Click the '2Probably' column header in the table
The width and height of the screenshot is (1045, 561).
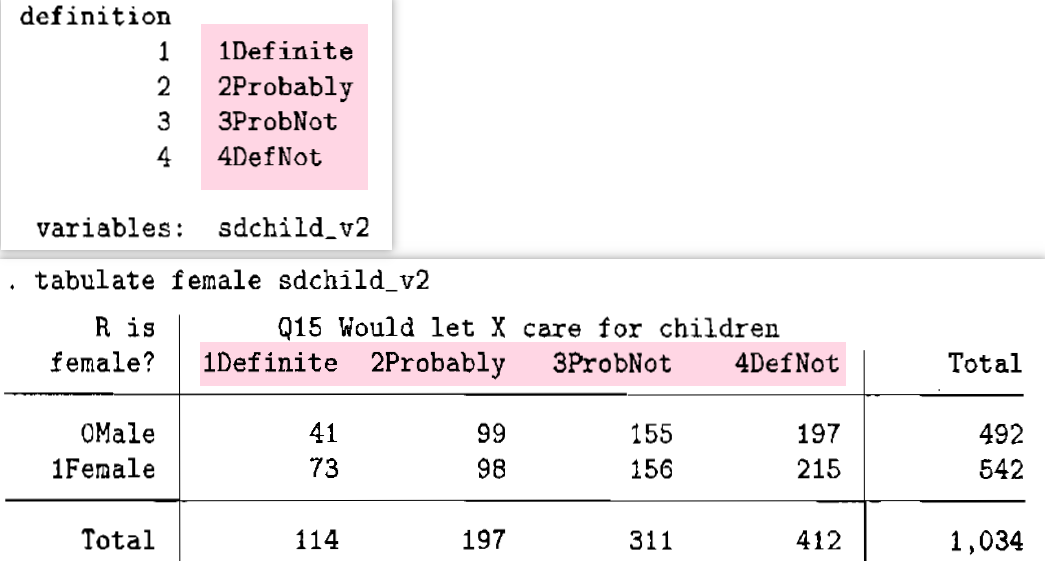[438, 364]
